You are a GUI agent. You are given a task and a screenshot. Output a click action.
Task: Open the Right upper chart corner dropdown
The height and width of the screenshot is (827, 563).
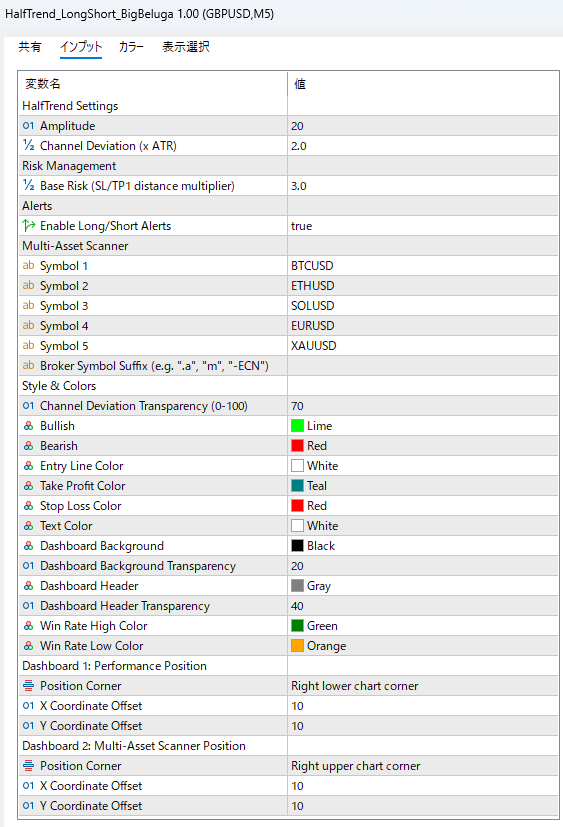coord(423,766)
